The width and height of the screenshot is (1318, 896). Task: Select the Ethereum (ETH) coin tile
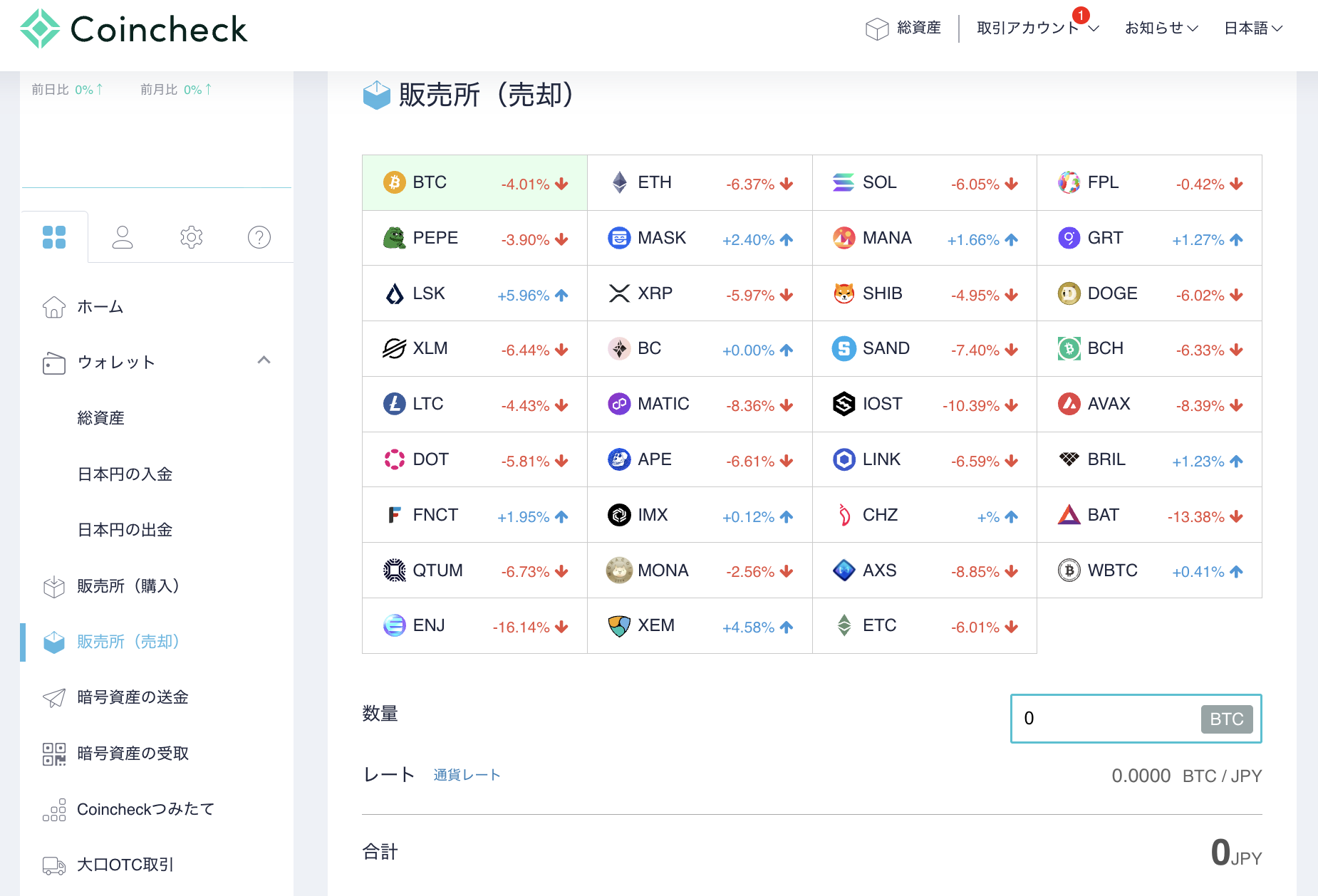[x=700, y=183]
